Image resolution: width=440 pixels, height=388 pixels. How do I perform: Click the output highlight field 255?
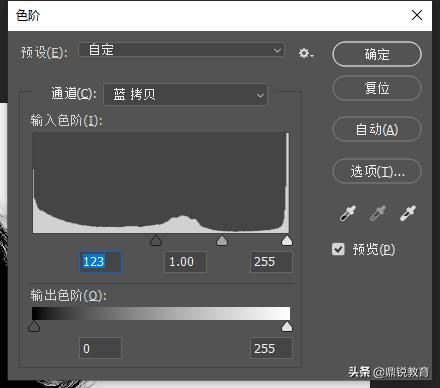pyautogui.click(x=271, y=348)
